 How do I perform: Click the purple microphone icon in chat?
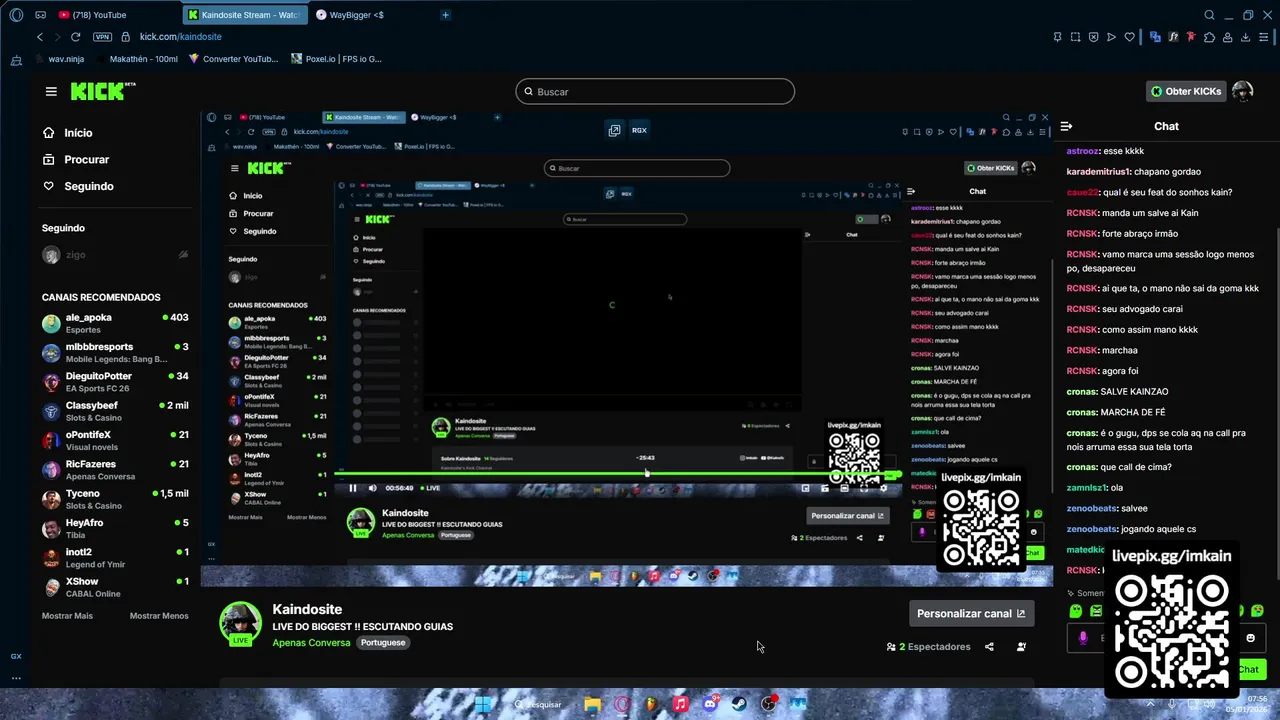click(x=1082, y=638)
